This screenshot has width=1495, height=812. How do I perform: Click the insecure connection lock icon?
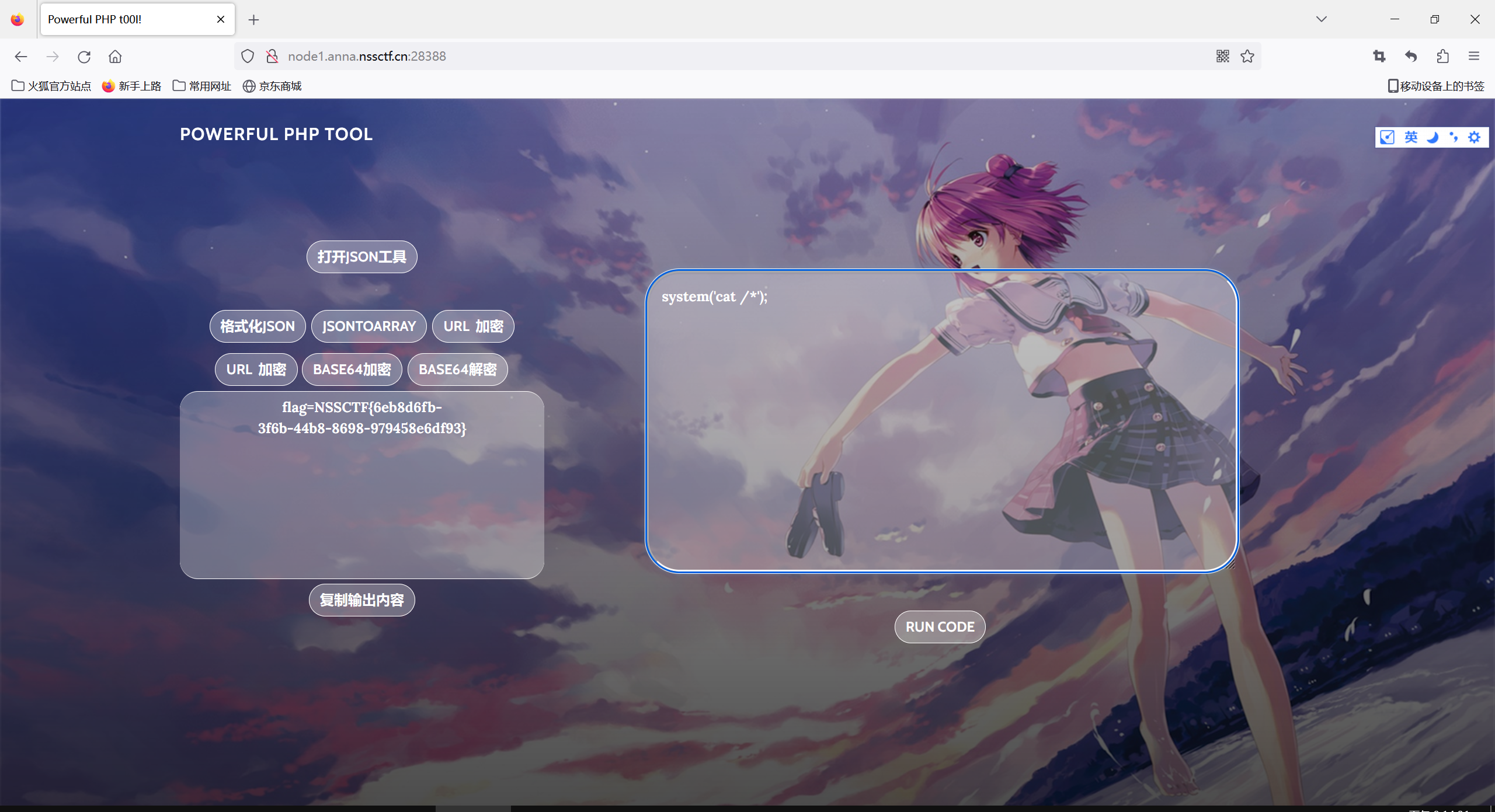point(272,56)
